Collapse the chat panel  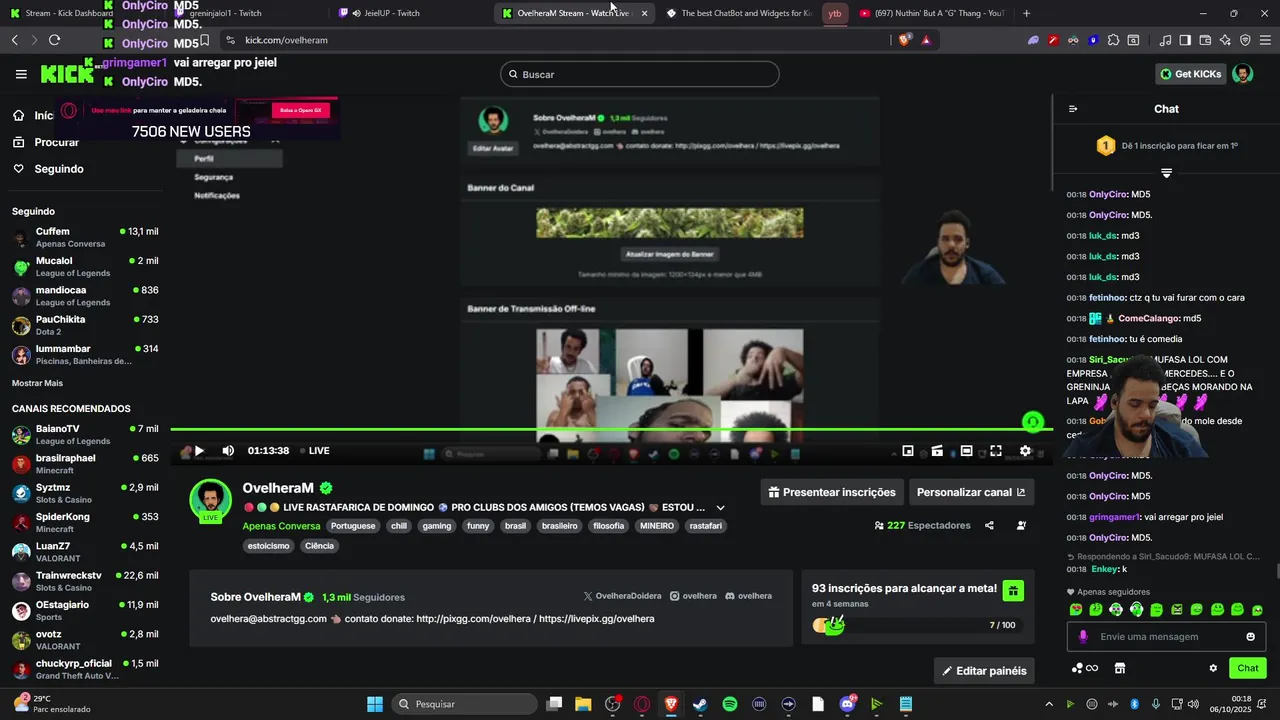(1073, 109)
